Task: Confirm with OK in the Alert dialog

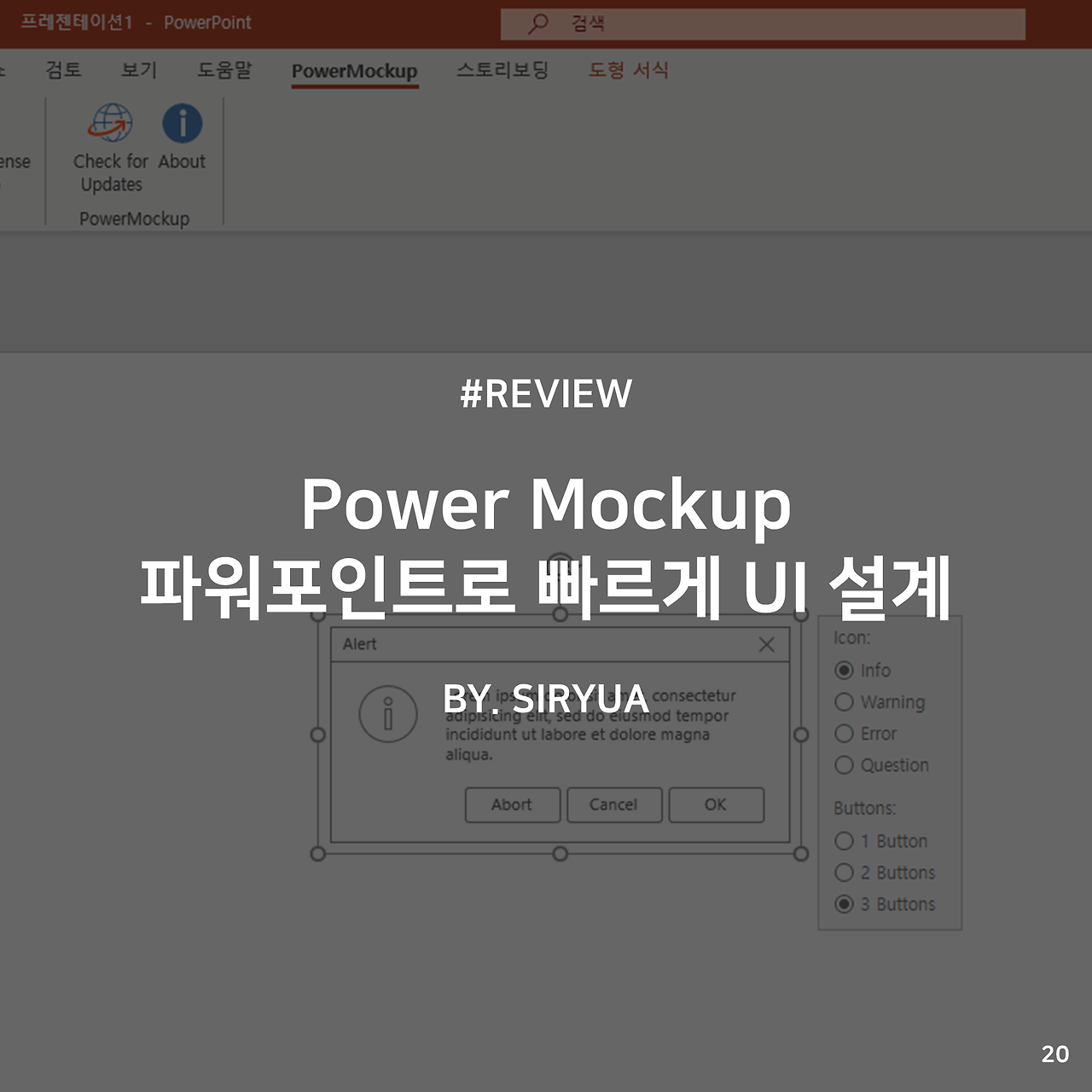Action: point(717,804)
